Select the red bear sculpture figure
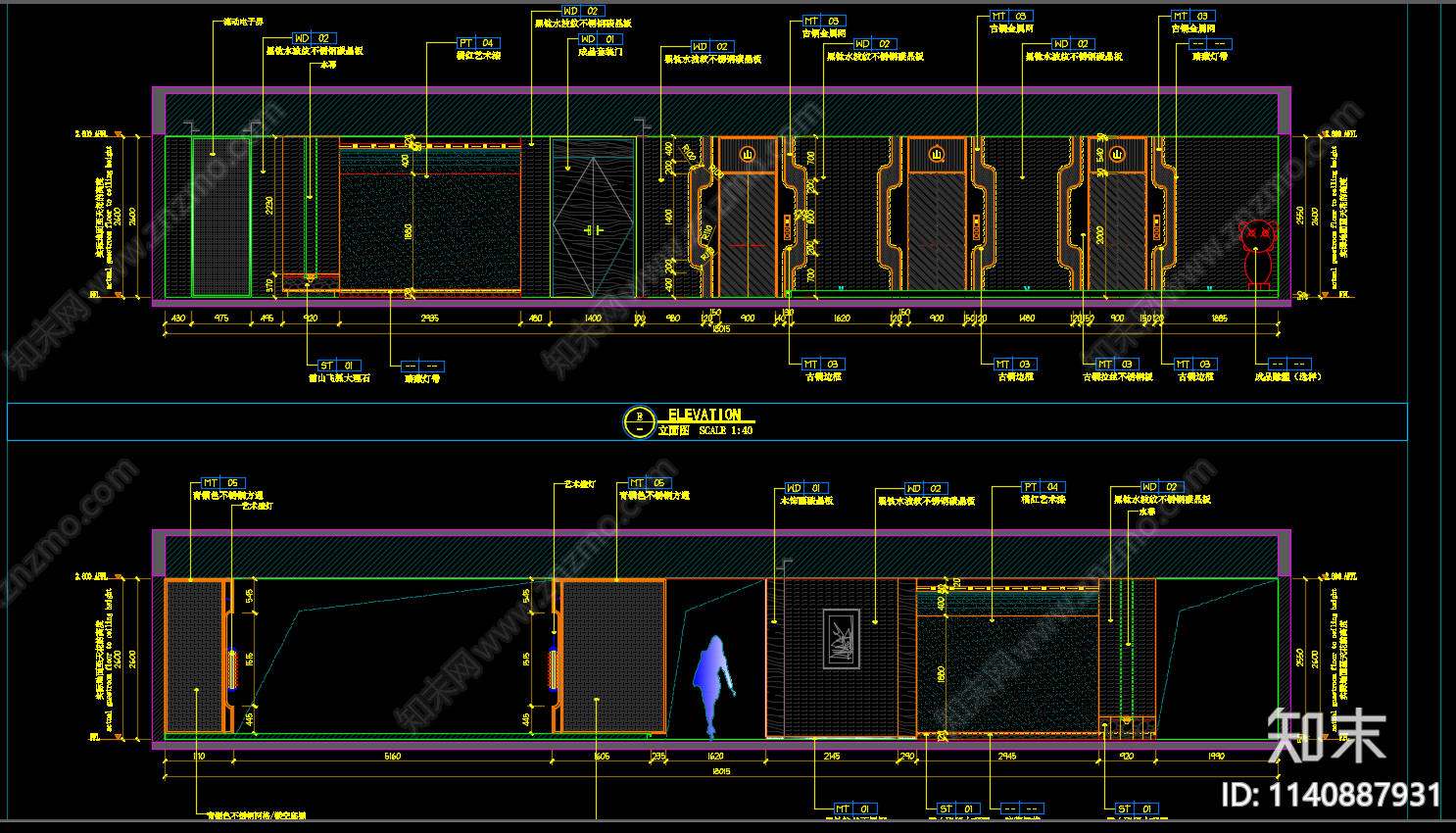The image size is (1456, 833). (x=1258, y=254)
